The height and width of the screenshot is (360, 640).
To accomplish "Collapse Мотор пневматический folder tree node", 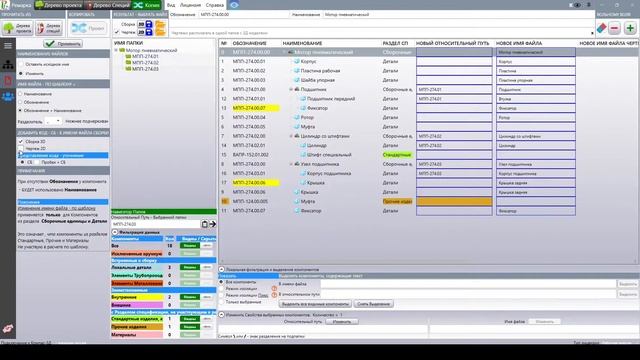I will (x=116, y=50).
